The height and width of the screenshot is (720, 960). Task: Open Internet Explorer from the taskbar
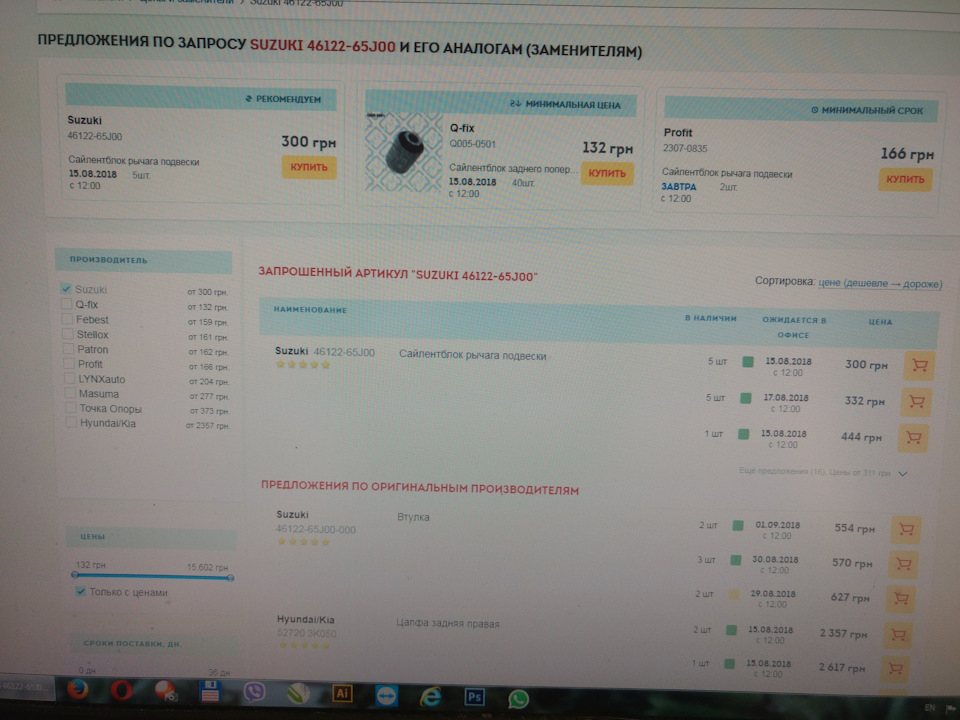pos(430,697)
